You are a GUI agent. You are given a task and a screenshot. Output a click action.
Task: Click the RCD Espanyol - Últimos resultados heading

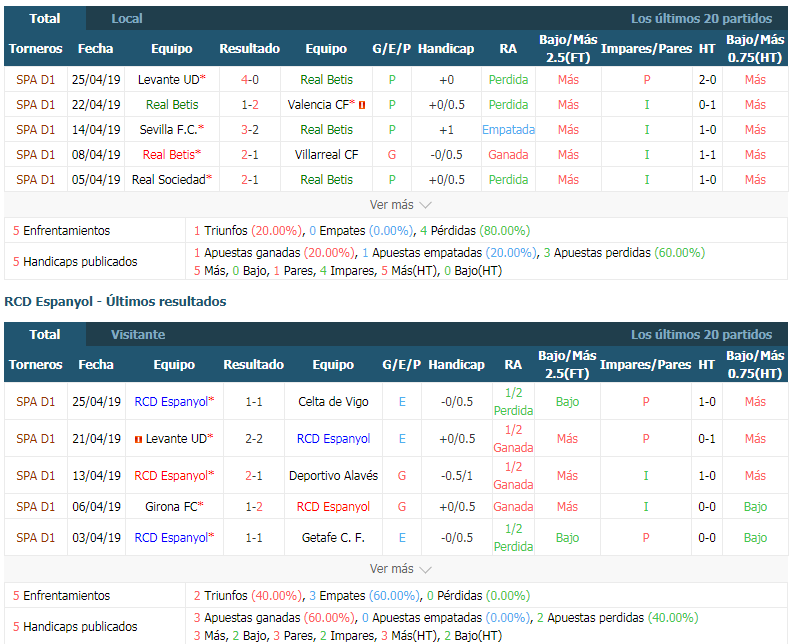(x=115, y=301)
